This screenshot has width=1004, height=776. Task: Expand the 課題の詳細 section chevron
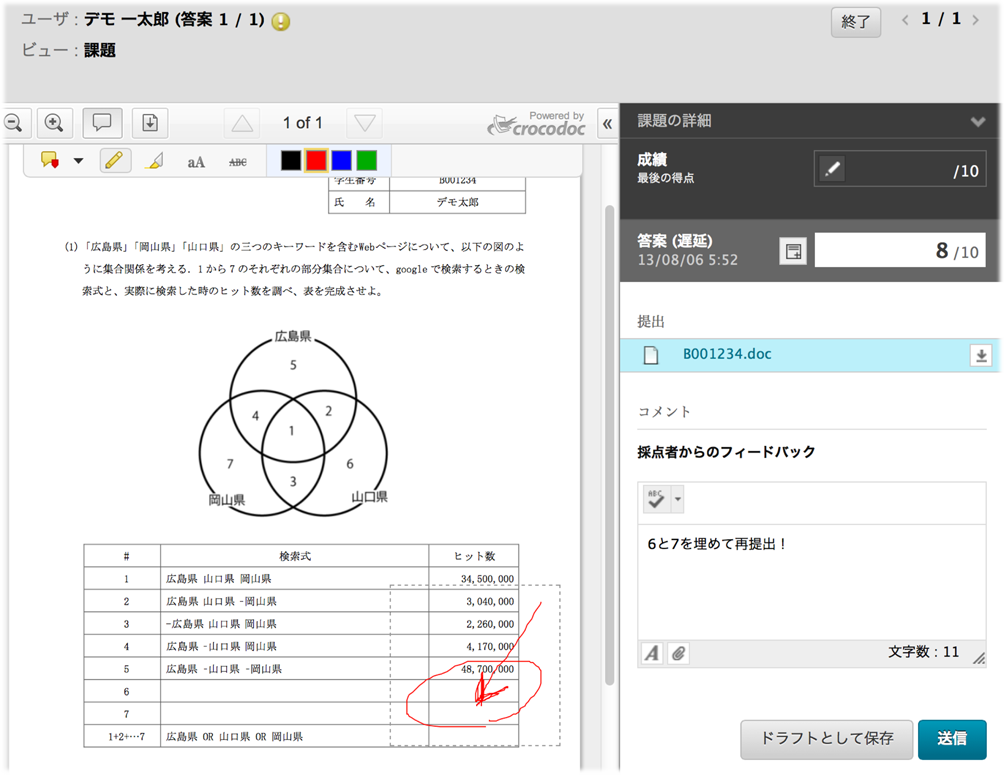(978, 122)
